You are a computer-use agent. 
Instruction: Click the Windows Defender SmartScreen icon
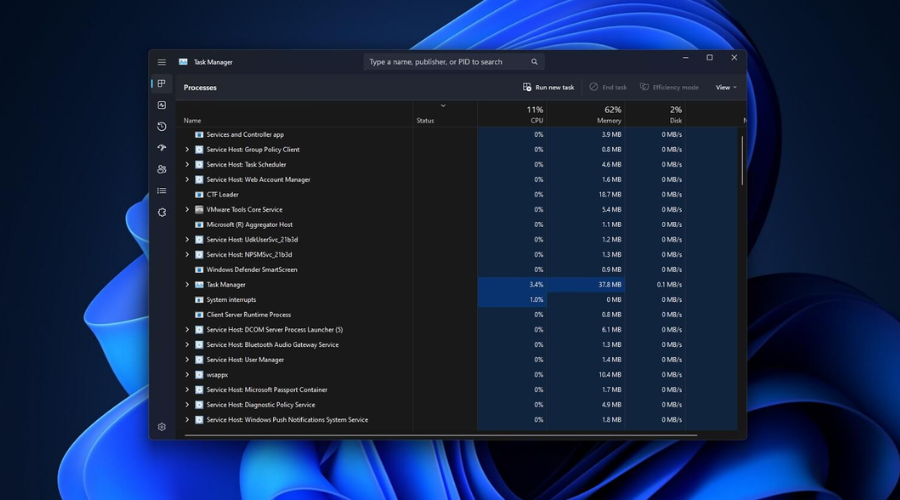coord(199,270)
